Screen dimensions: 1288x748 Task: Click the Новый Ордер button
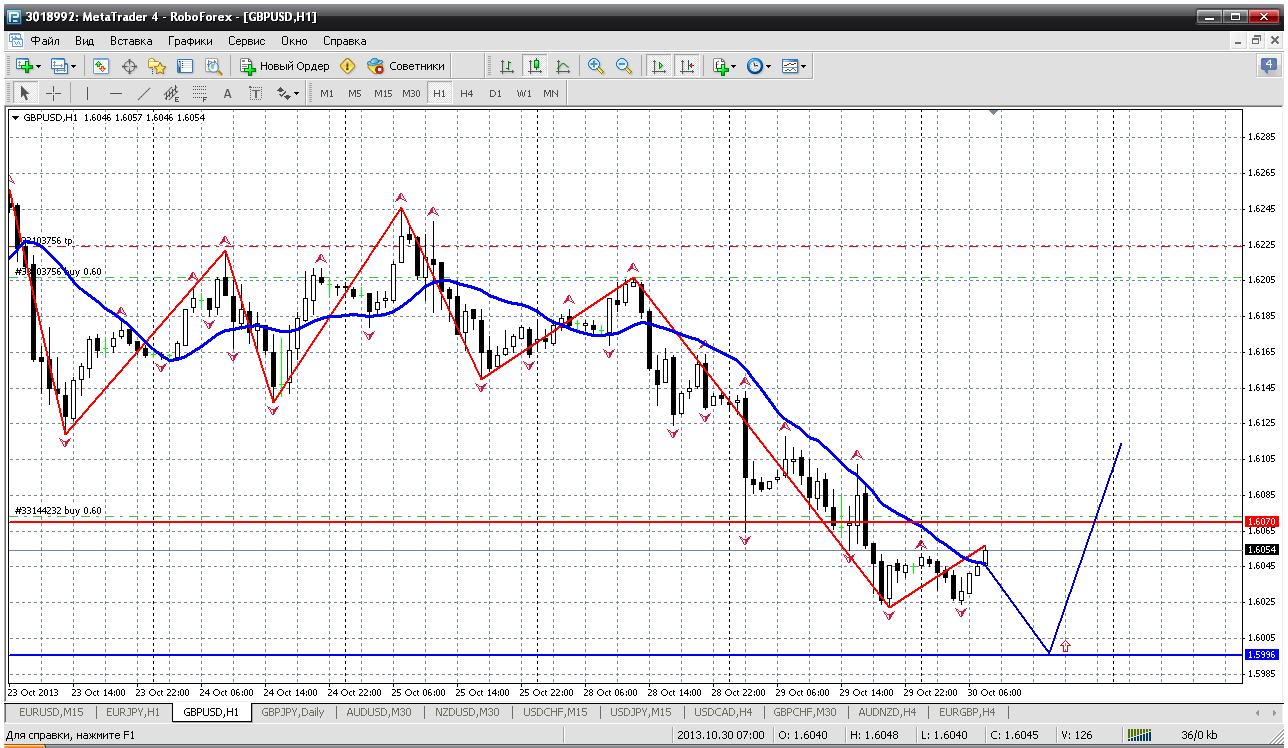[285, 66]
